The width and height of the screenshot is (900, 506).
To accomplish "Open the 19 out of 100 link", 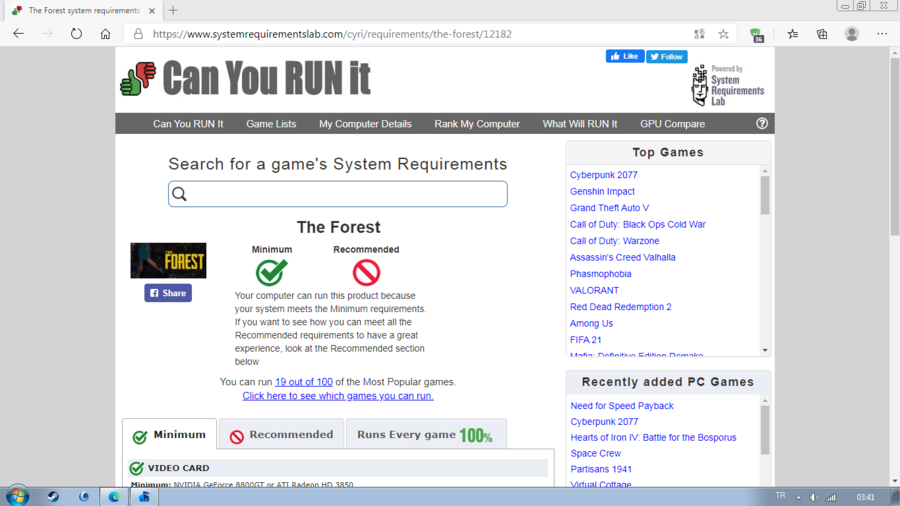I will (304, 382).
